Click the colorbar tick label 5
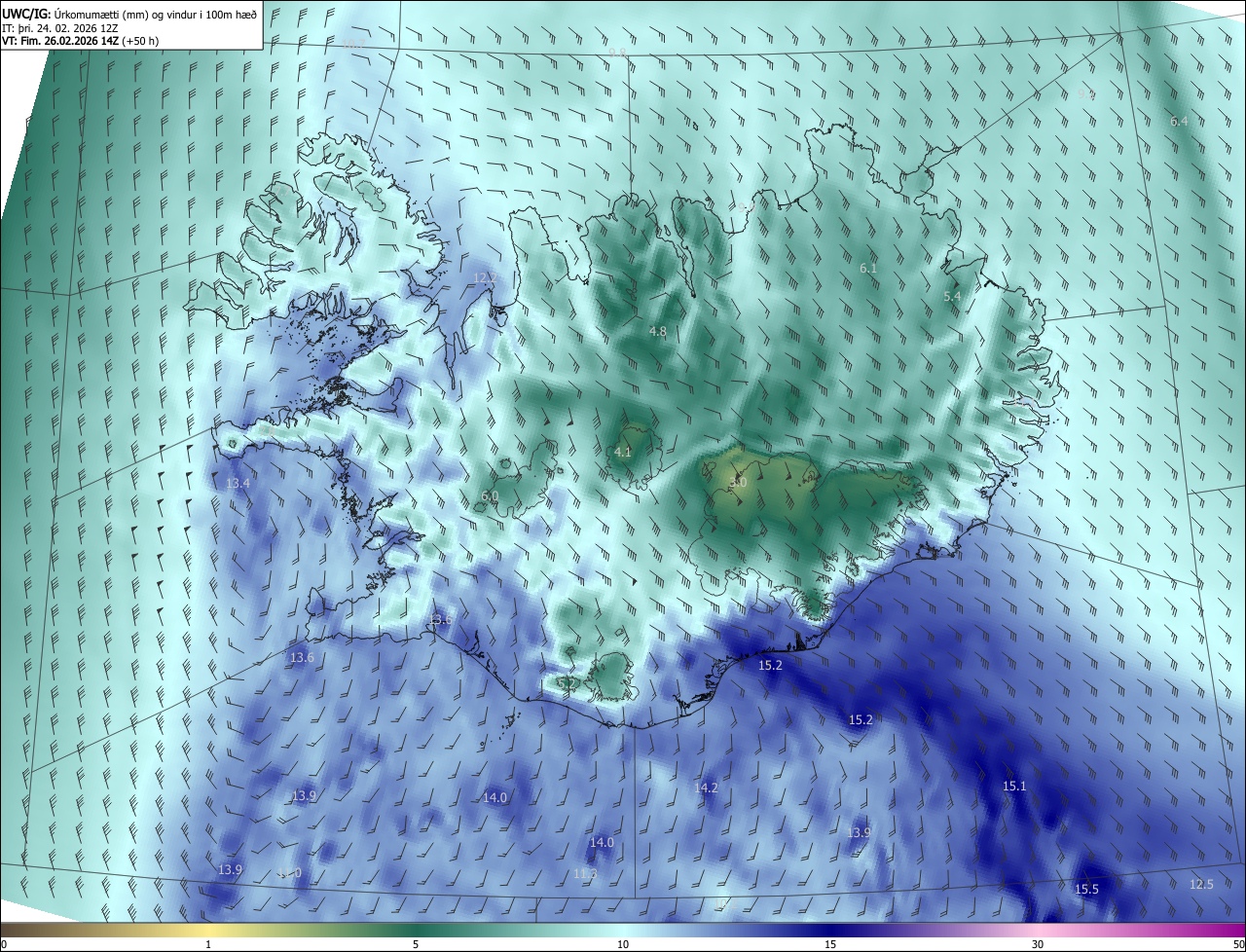The width and height of the screenshot is (1246, 952). point(416,944)
